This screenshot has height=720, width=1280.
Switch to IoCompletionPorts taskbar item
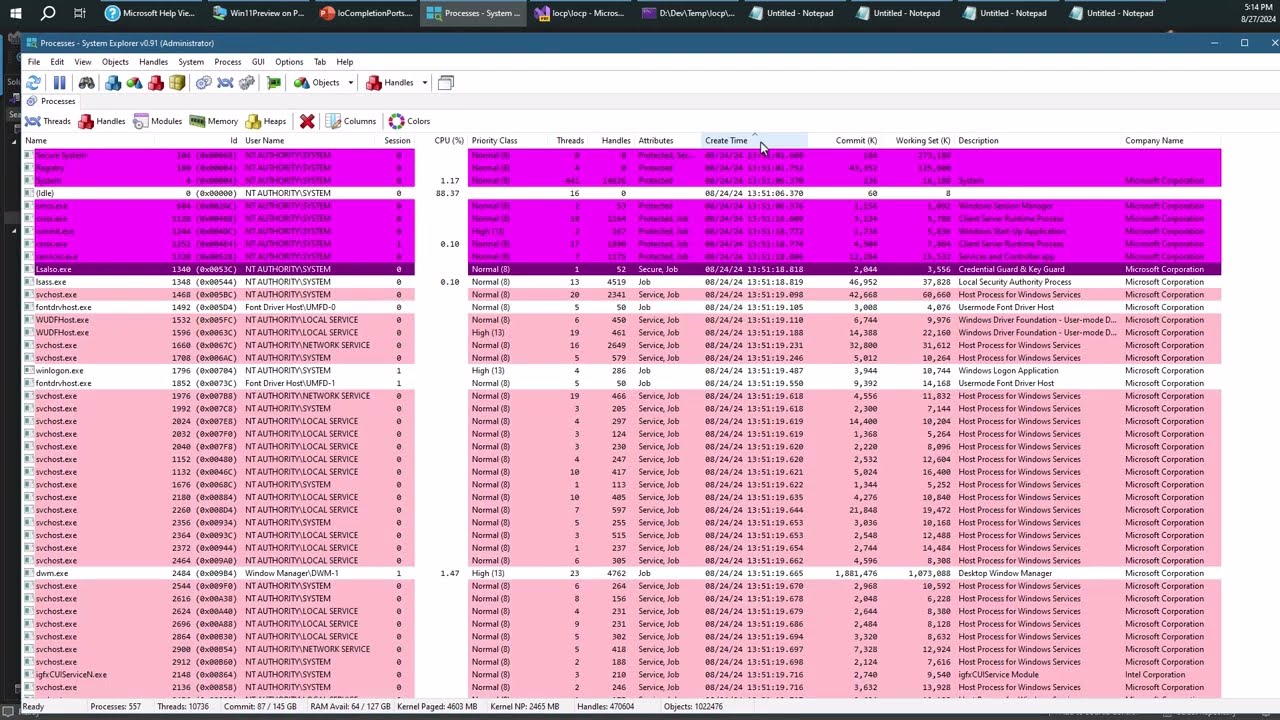click(364, 13)
